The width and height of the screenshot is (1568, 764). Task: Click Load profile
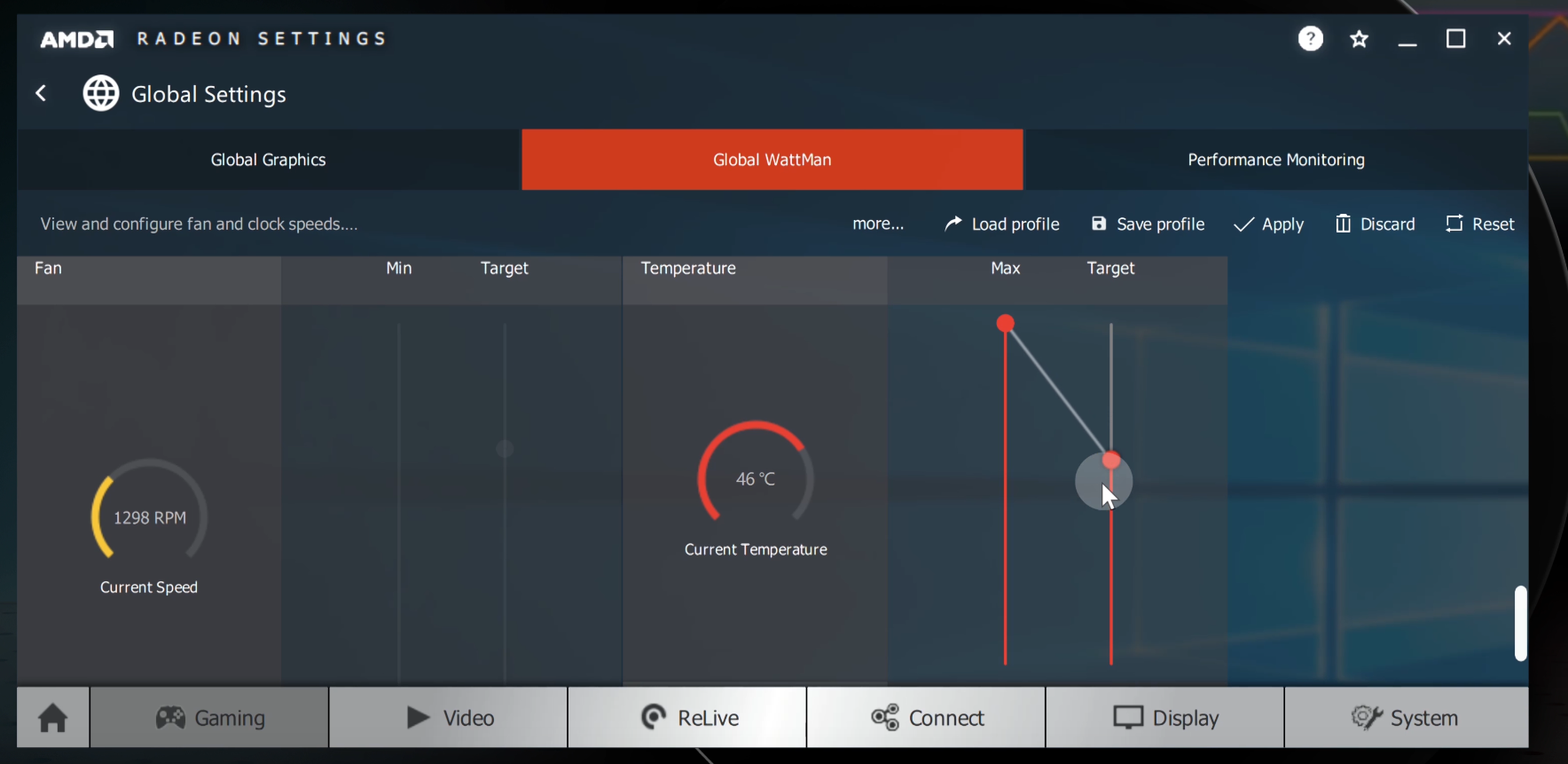pos(1001,224)
